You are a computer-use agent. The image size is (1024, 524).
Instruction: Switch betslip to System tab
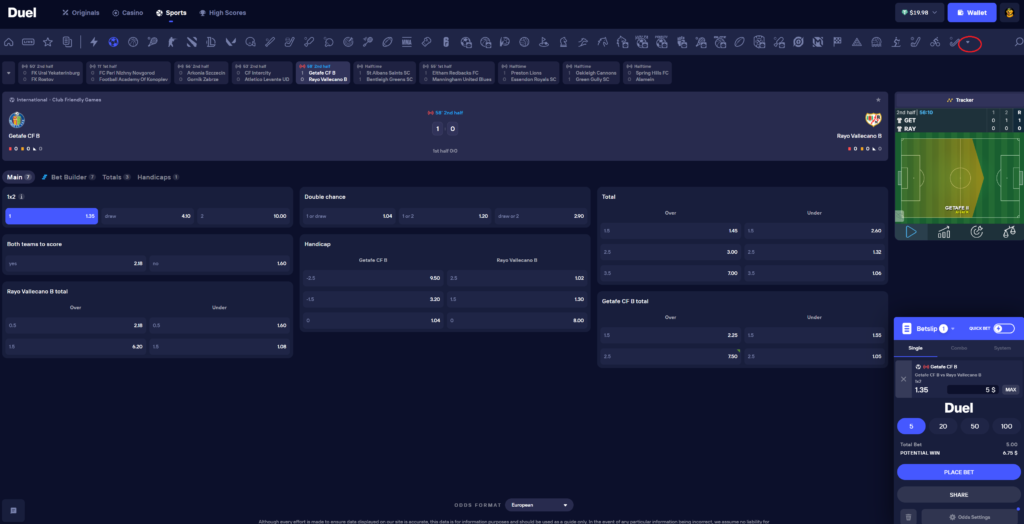tap(1000, 350)
